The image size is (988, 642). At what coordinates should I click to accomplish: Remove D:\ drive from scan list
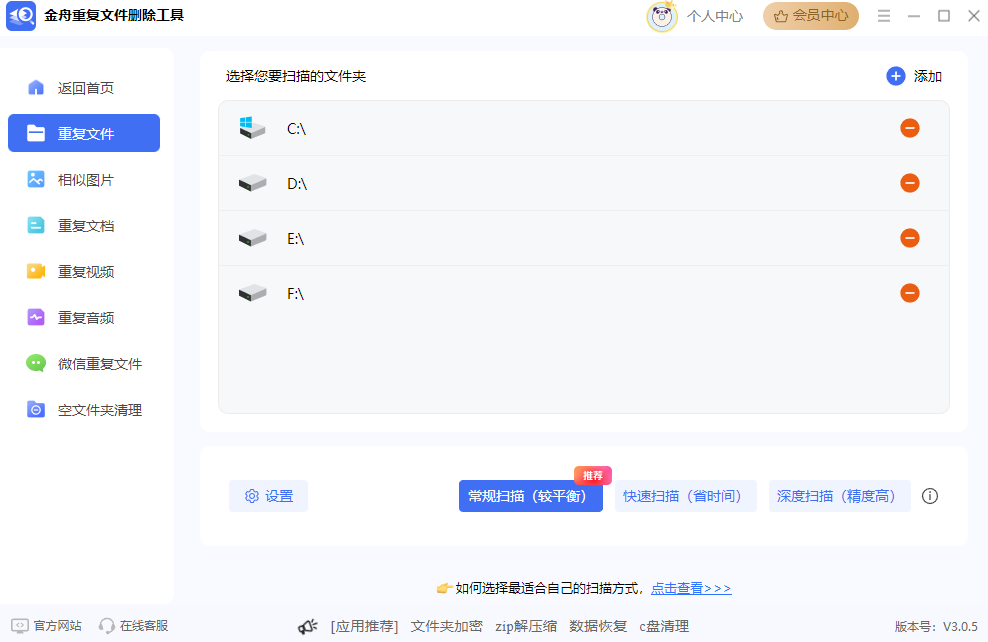tap(909, 183)
